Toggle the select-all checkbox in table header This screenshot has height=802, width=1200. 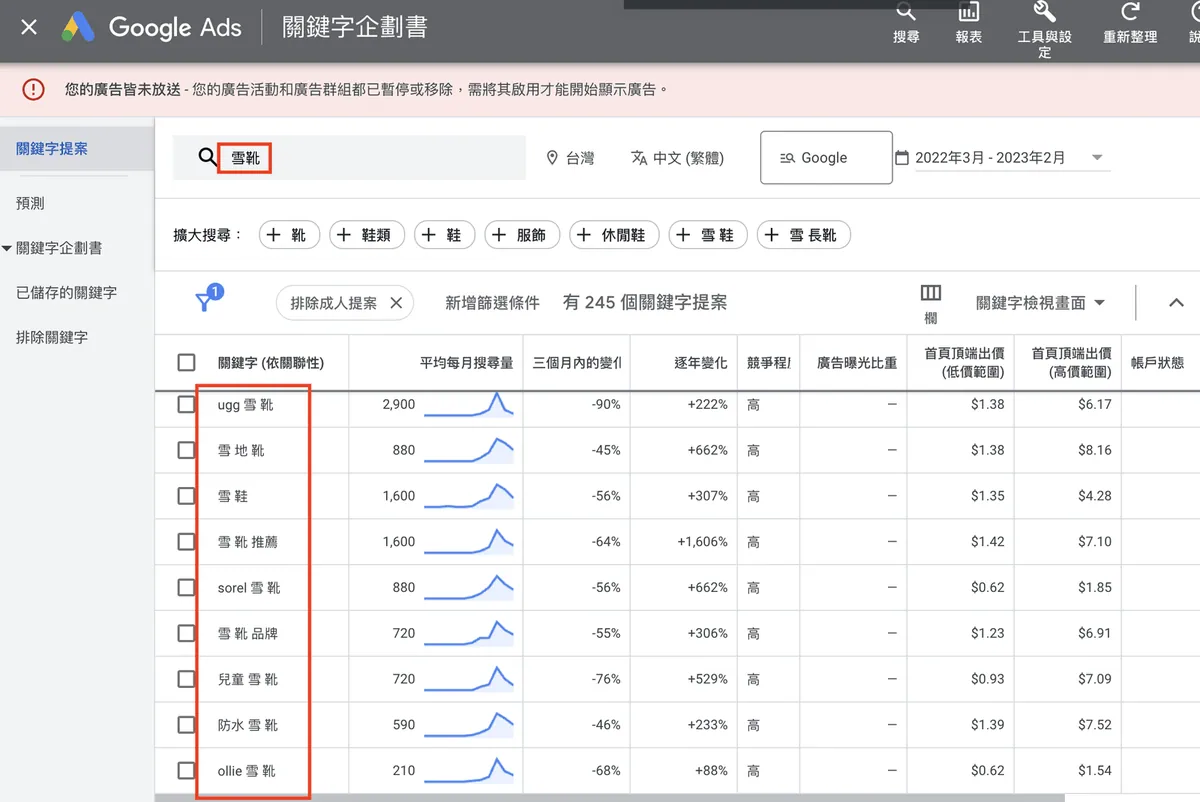(186, 363)
